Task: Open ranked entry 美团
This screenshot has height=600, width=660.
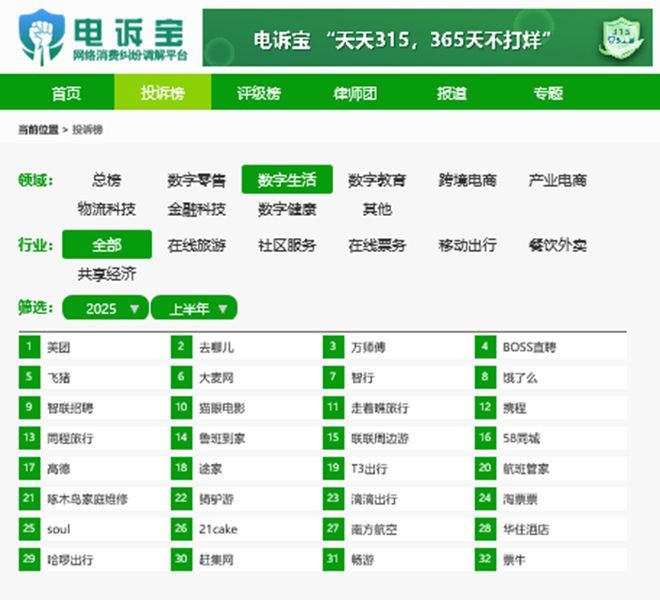Action: (59, 347)
